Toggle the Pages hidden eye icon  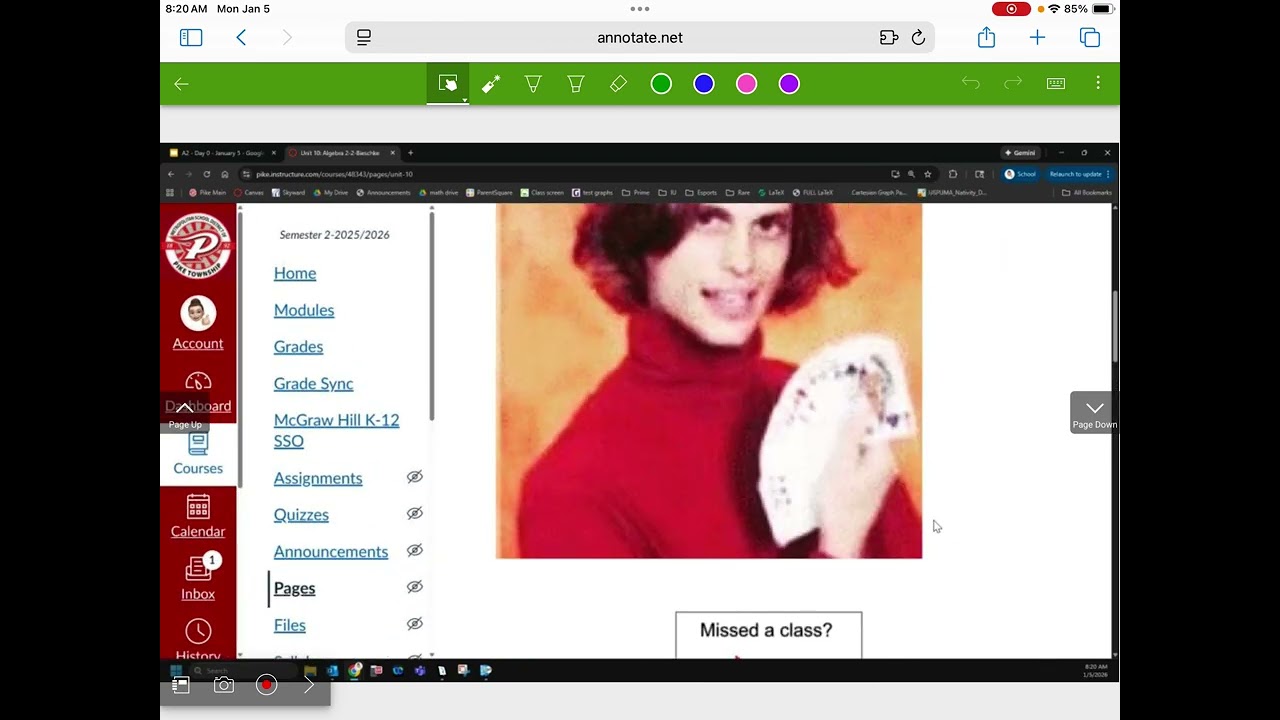coord(415,587)
